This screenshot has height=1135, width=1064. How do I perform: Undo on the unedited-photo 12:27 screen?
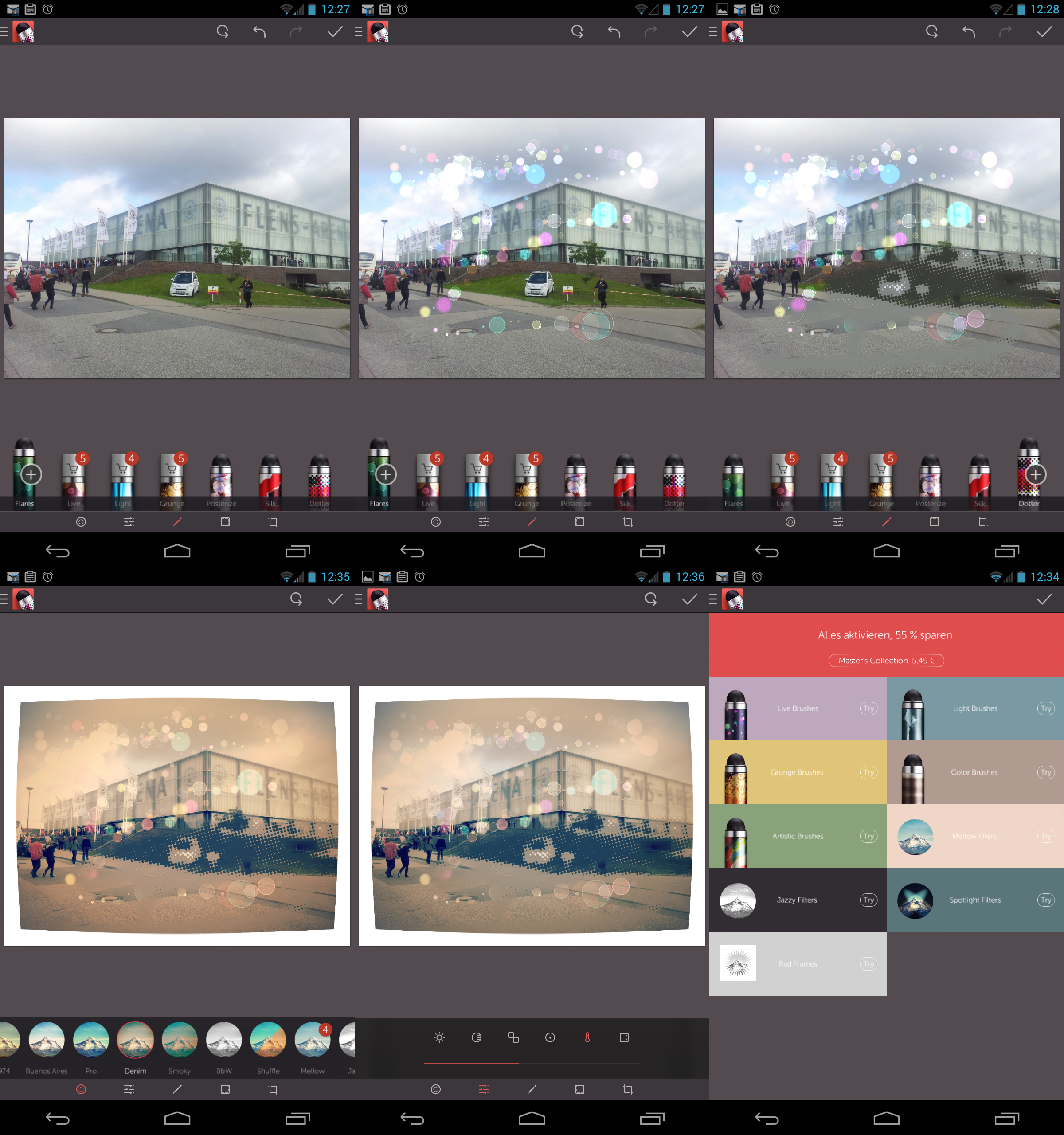coord(259,31)
